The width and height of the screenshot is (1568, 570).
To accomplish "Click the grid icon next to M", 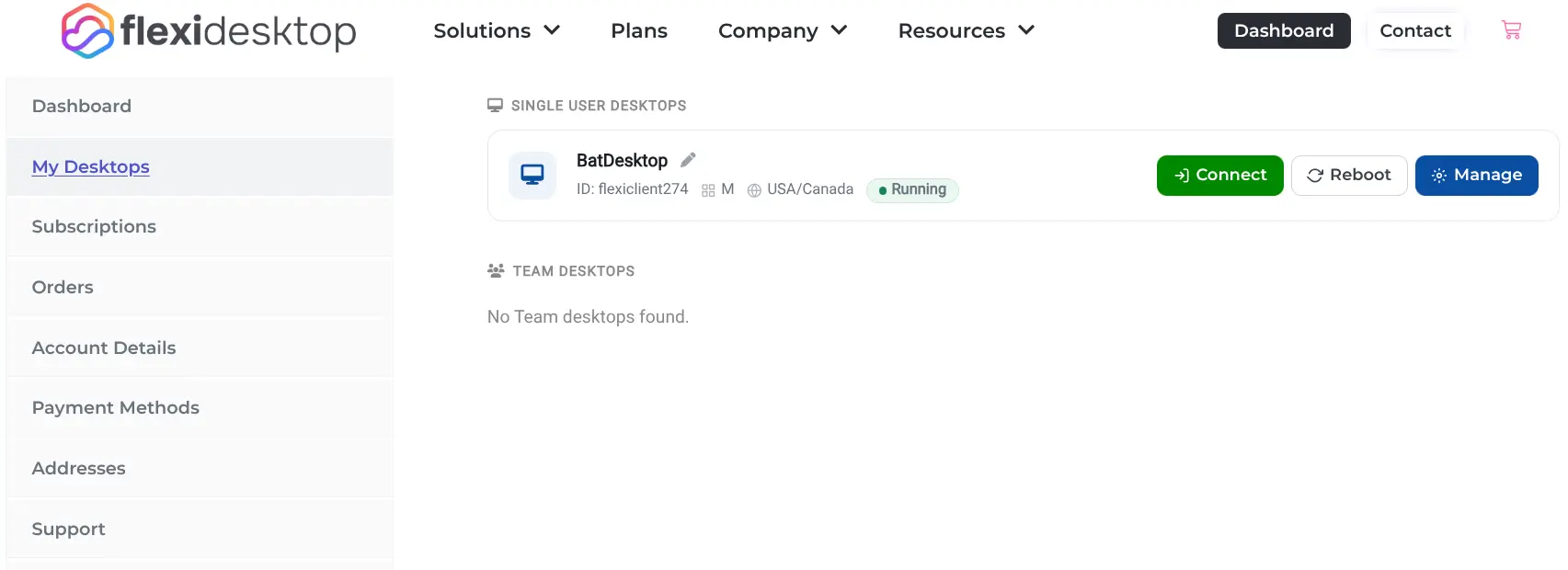I will click(708, 190).
